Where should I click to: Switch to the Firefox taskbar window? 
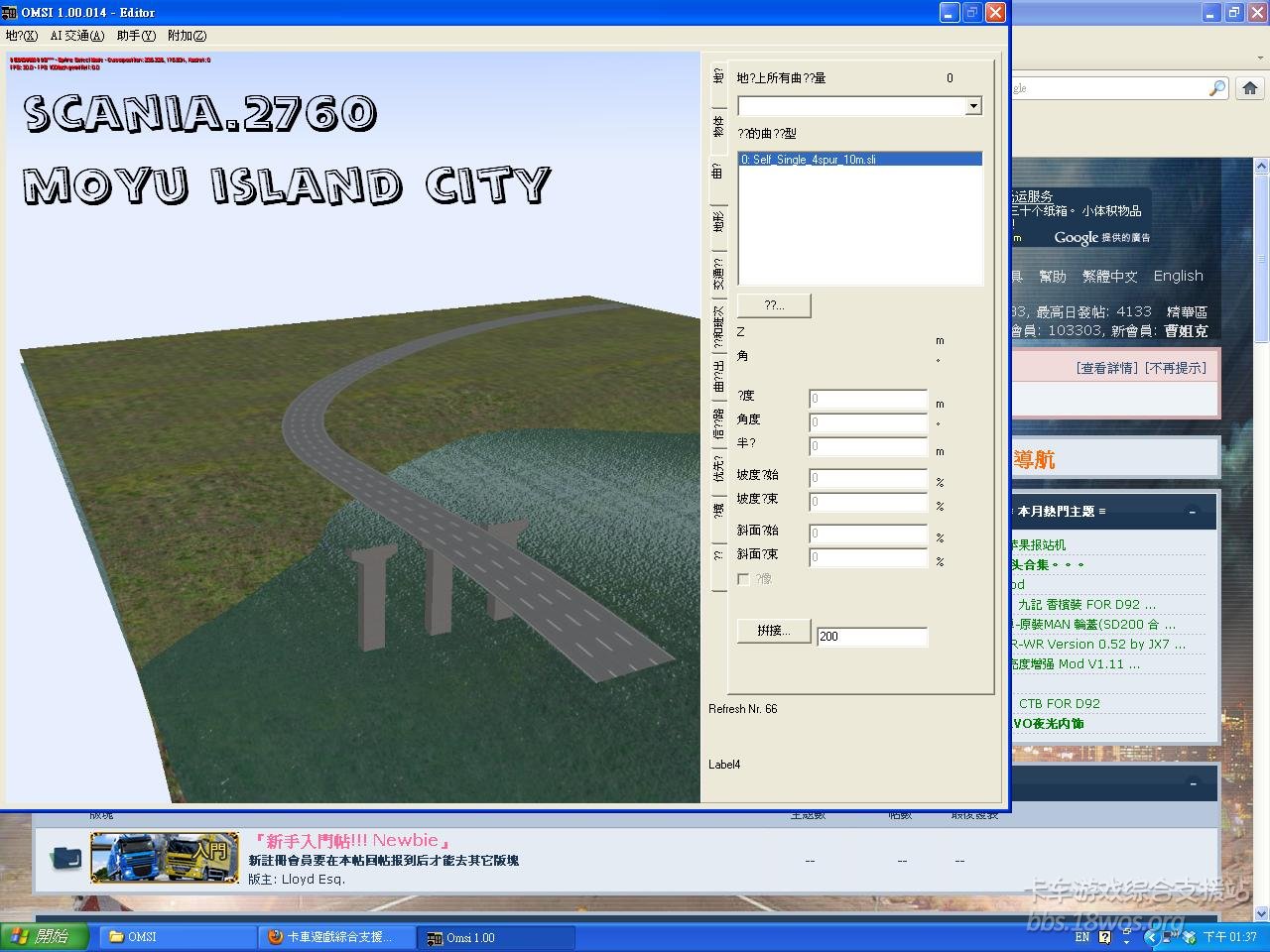tap(337, 937)
